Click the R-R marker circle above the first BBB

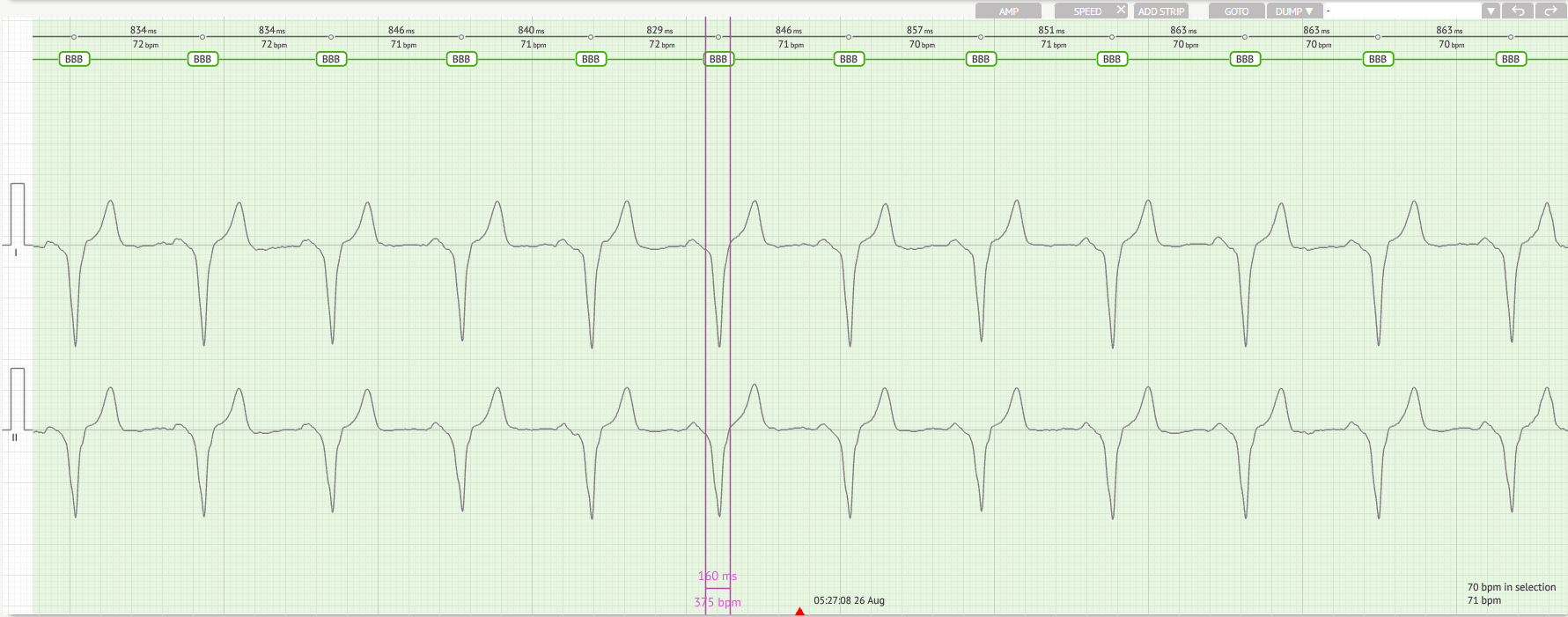[x=74, y=37]
